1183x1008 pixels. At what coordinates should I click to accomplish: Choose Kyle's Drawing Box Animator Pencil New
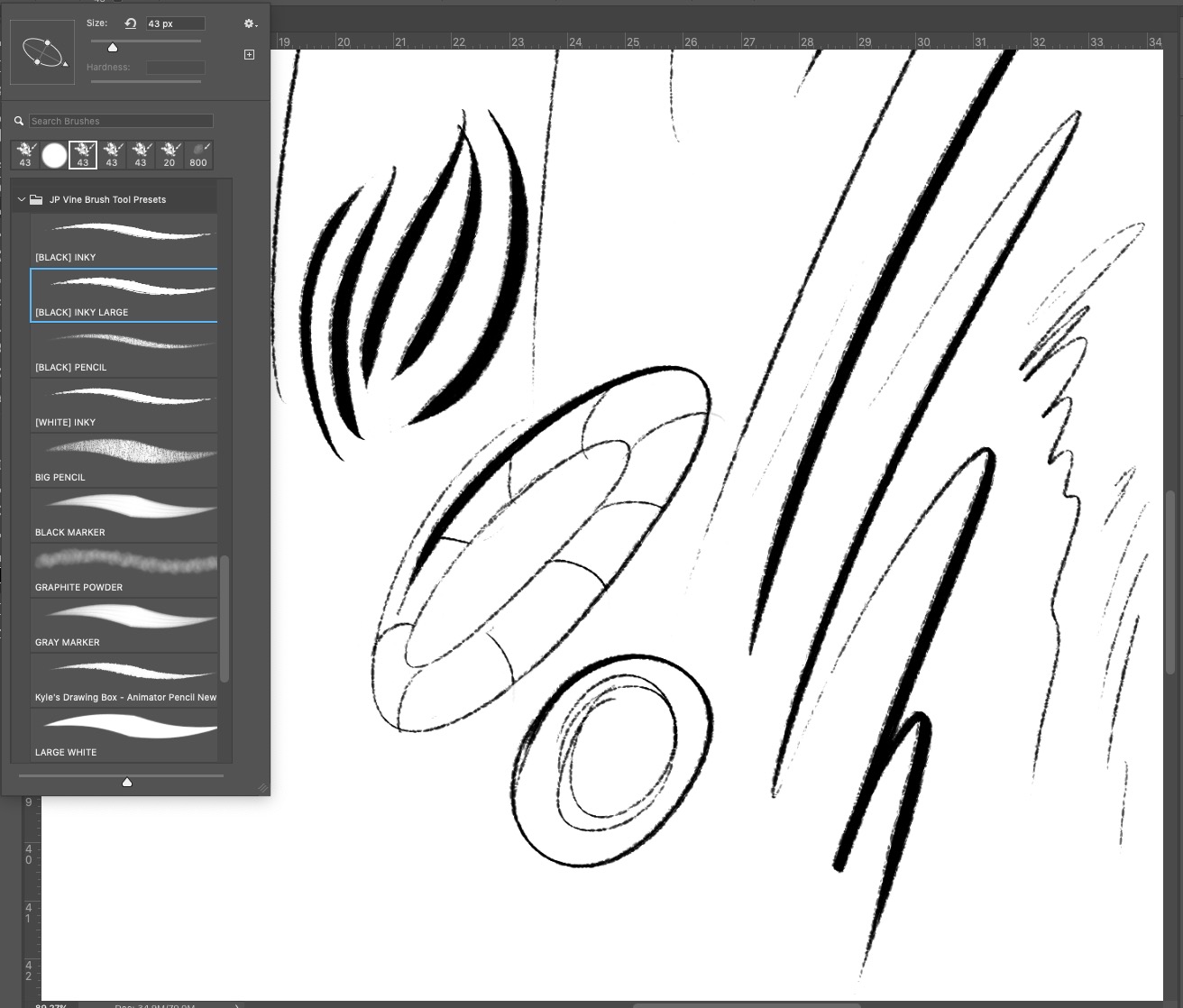pos(124,680)
